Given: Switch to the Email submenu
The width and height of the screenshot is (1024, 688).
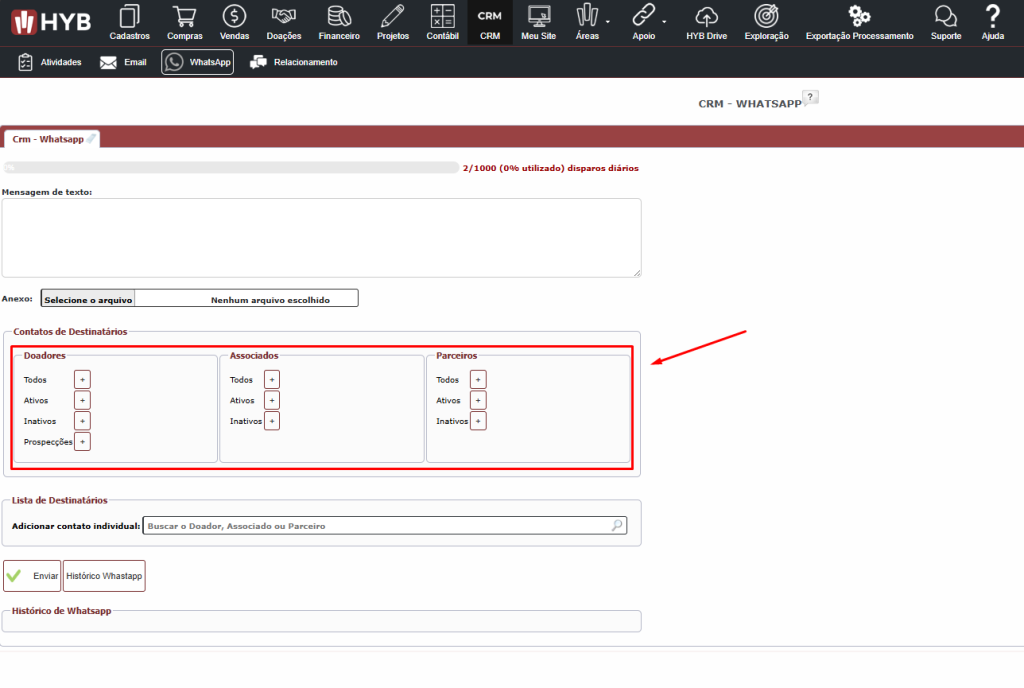Looking at the screenshot, I should (123, 62).
